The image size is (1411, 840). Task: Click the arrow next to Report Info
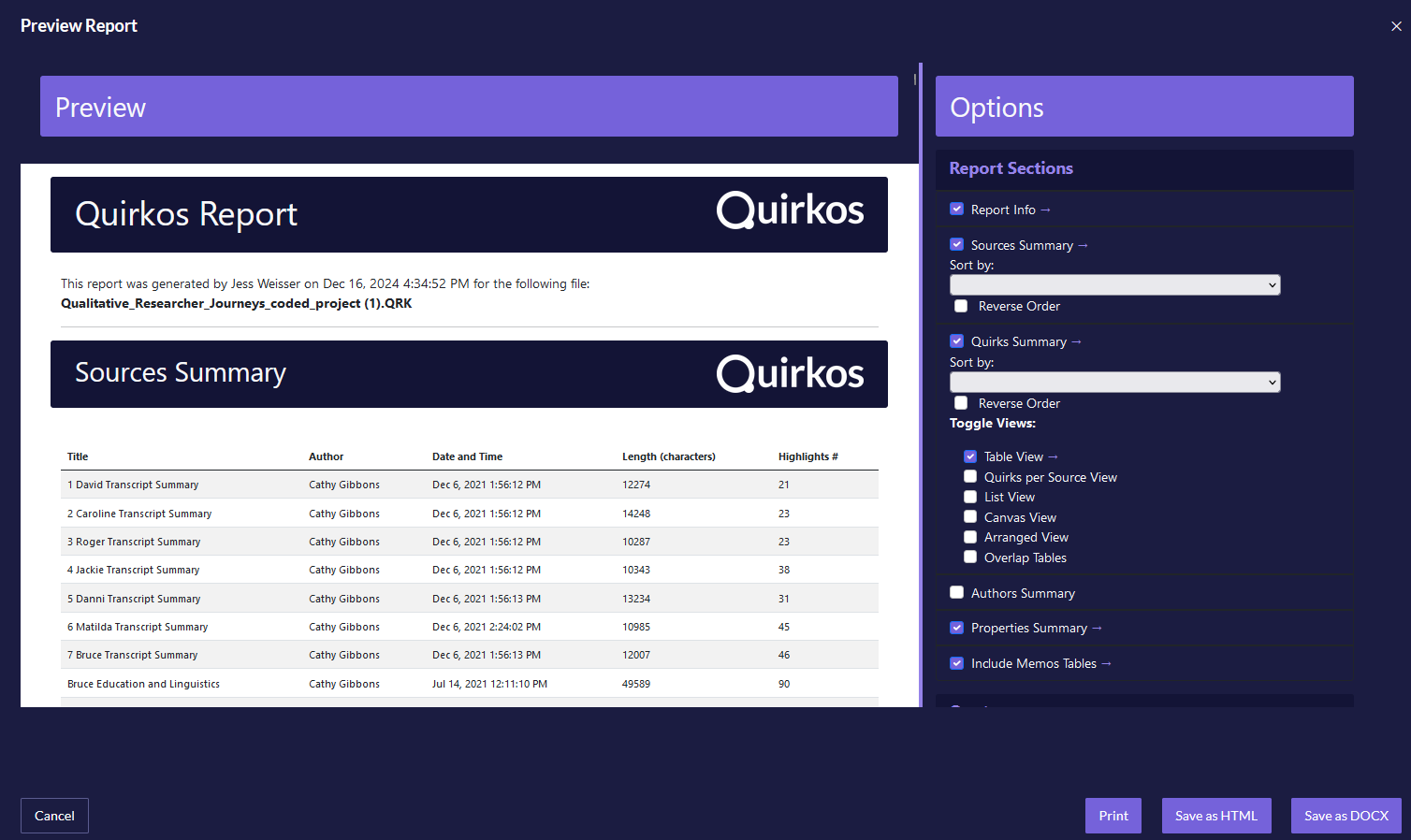[x=1045, y=210]
